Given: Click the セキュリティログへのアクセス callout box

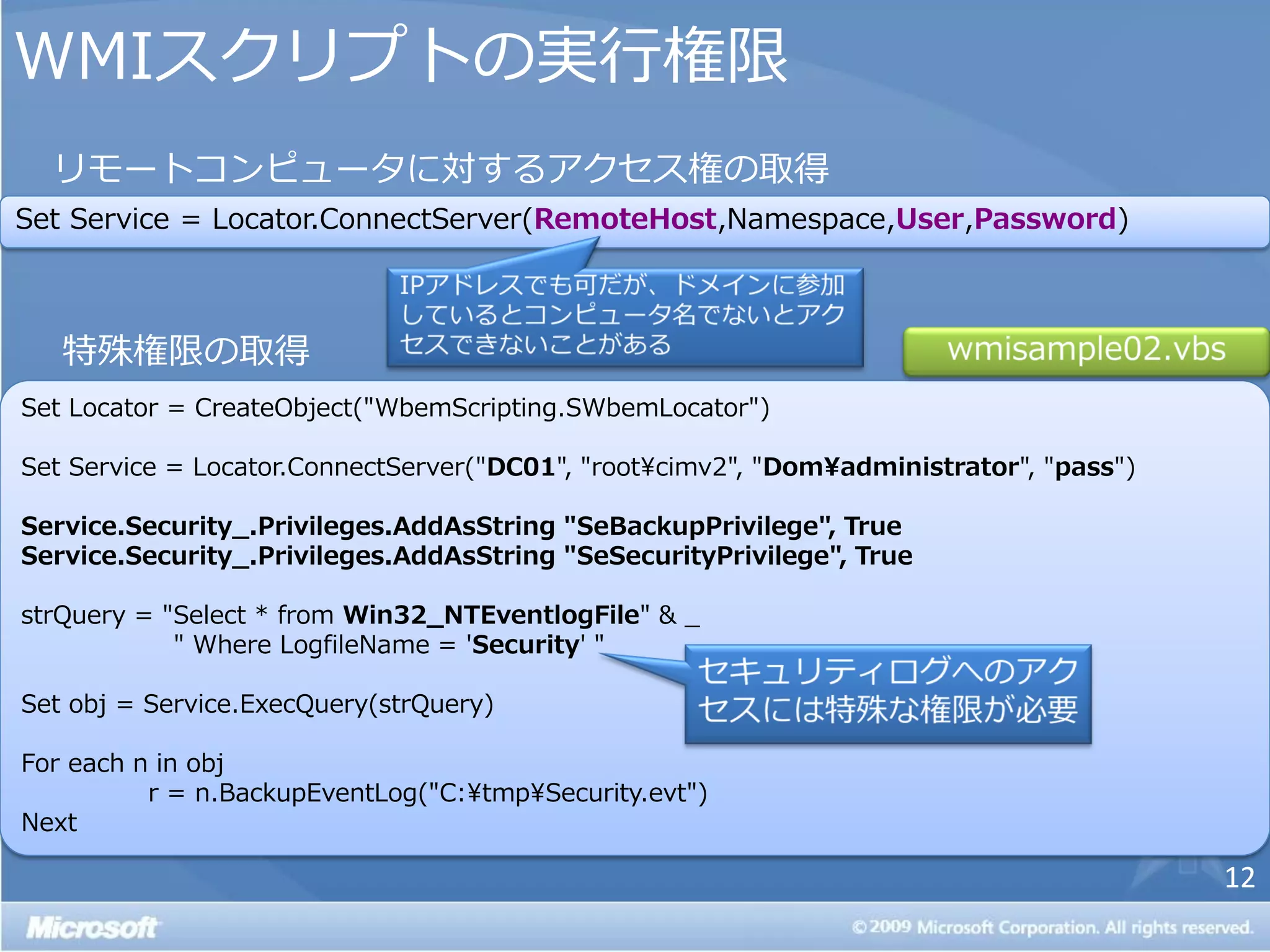Looking at the screenshot, I should coord(888,694).
